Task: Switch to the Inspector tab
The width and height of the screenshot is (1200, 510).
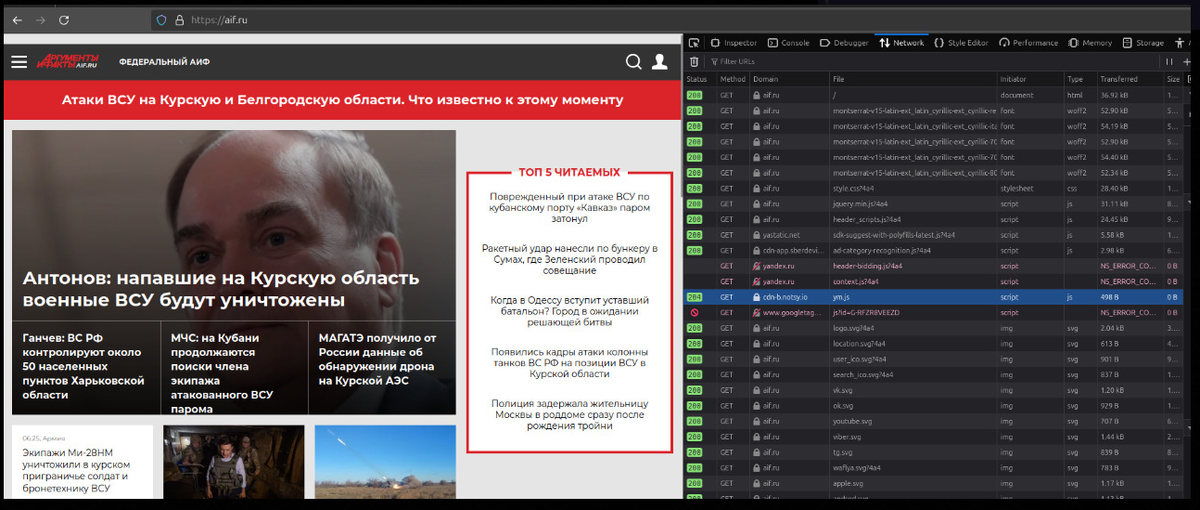Action: point(733,43)
